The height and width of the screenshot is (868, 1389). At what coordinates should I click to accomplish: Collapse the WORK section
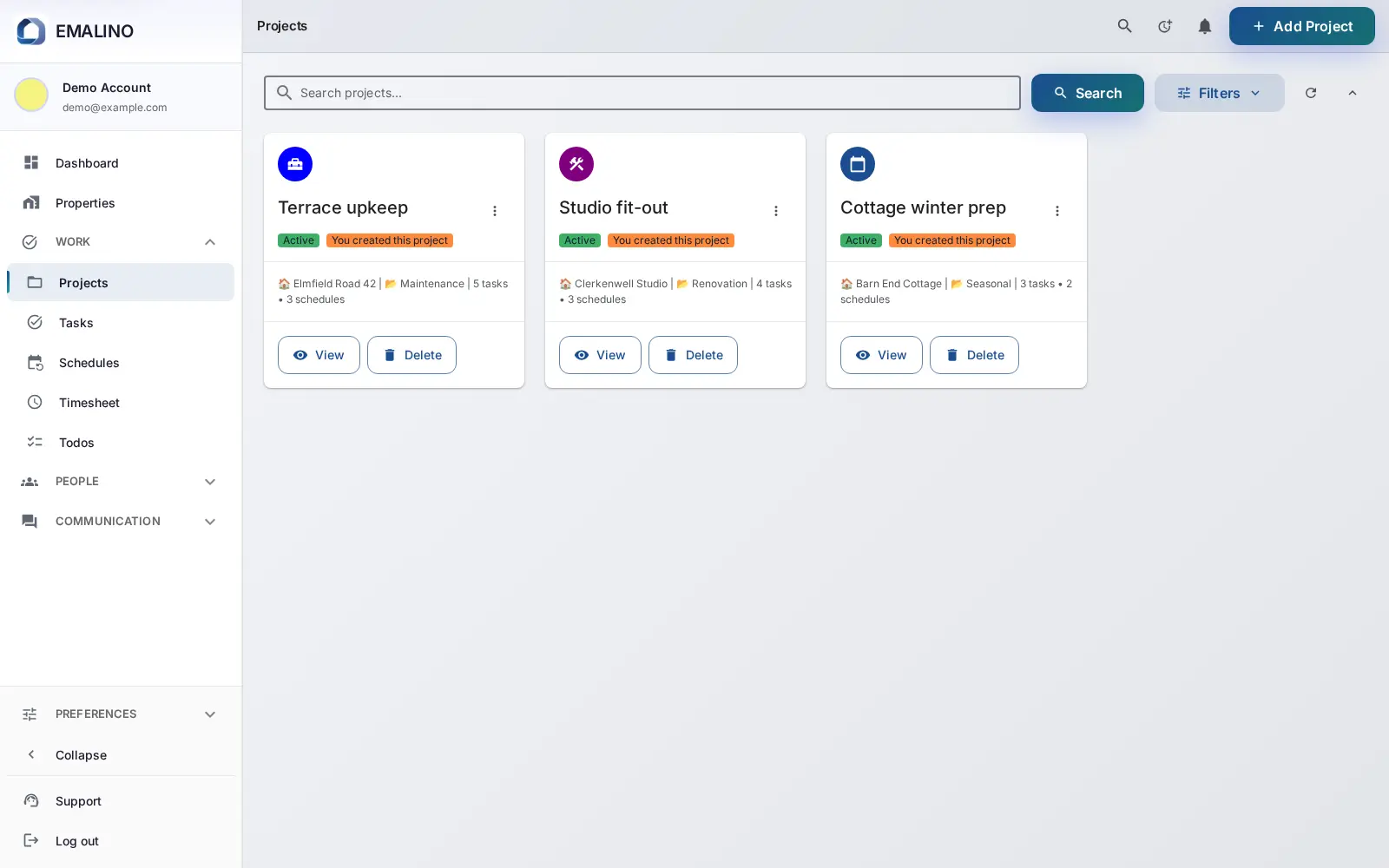pyautogui.click(x=121, y=242)
